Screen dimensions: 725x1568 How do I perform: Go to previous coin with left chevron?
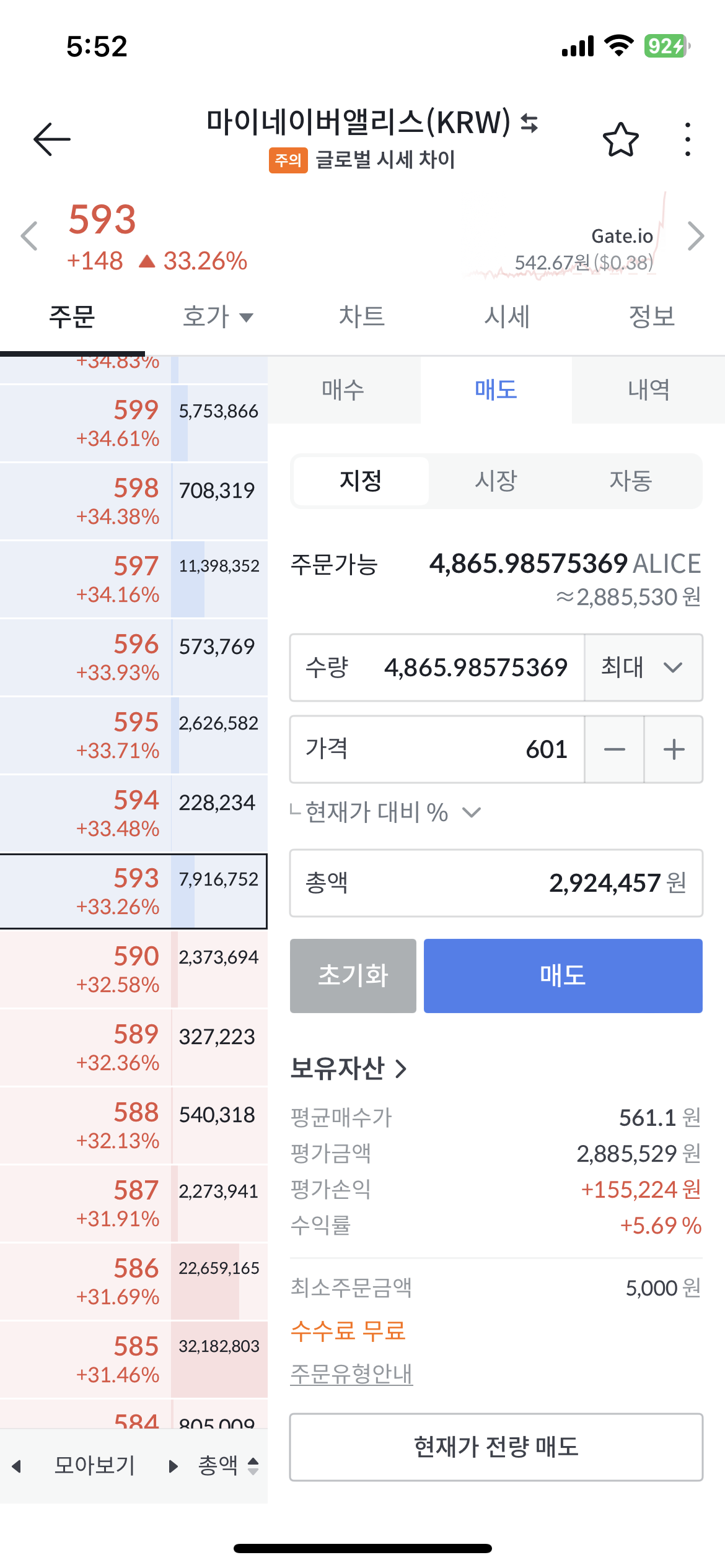[x=29, y=236]
